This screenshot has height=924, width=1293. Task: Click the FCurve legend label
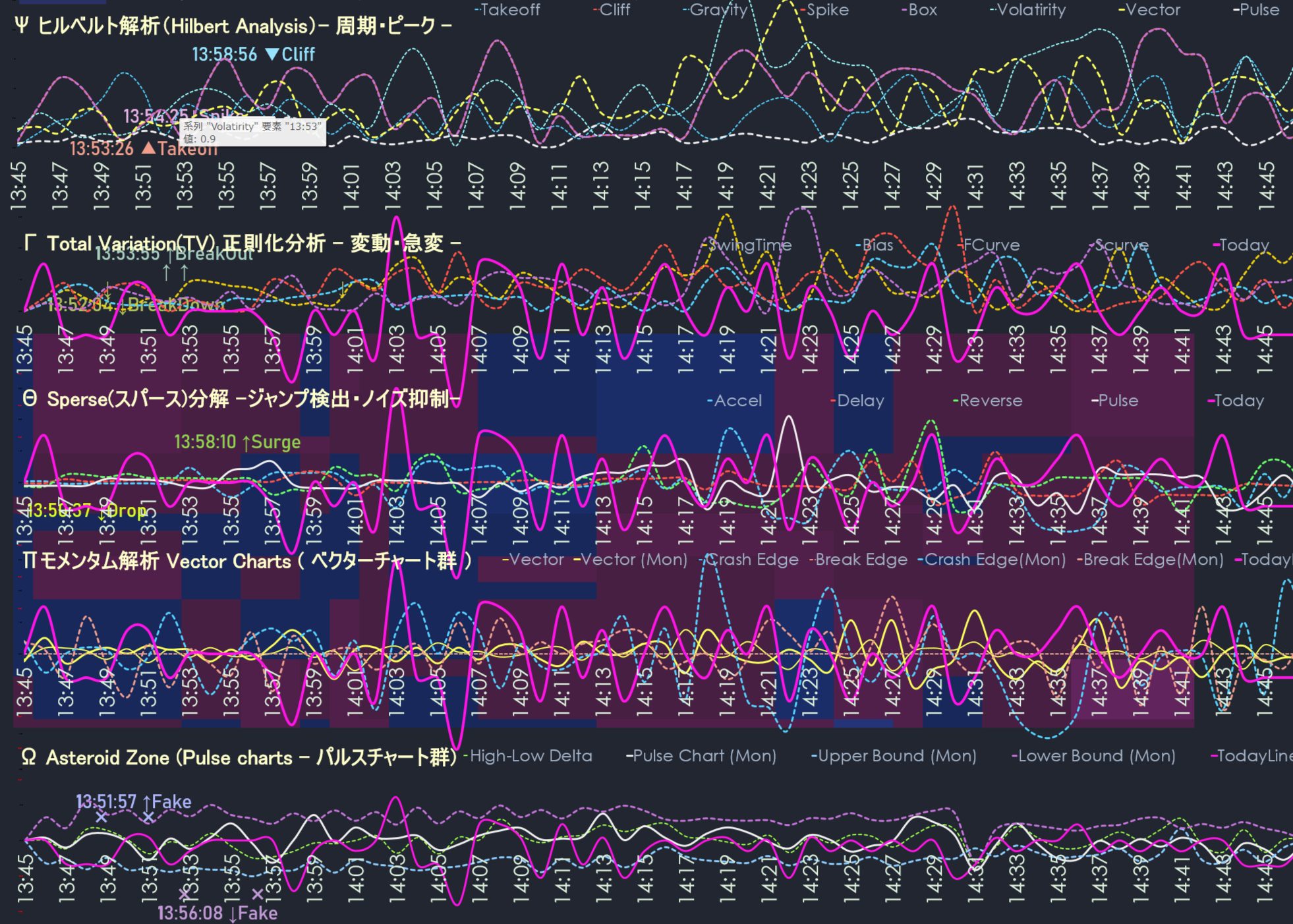pyautogui.click(x=991, y=245)
